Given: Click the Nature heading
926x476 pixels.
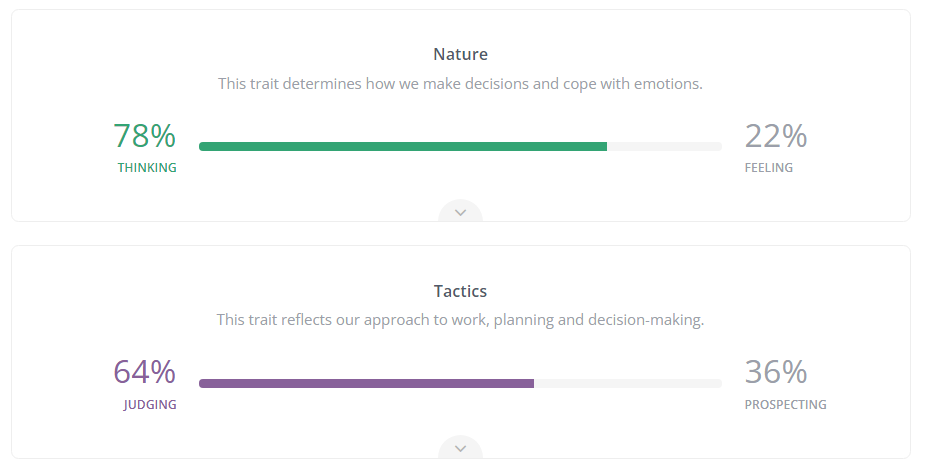Looking at the screenshot, I should point(461,54).
